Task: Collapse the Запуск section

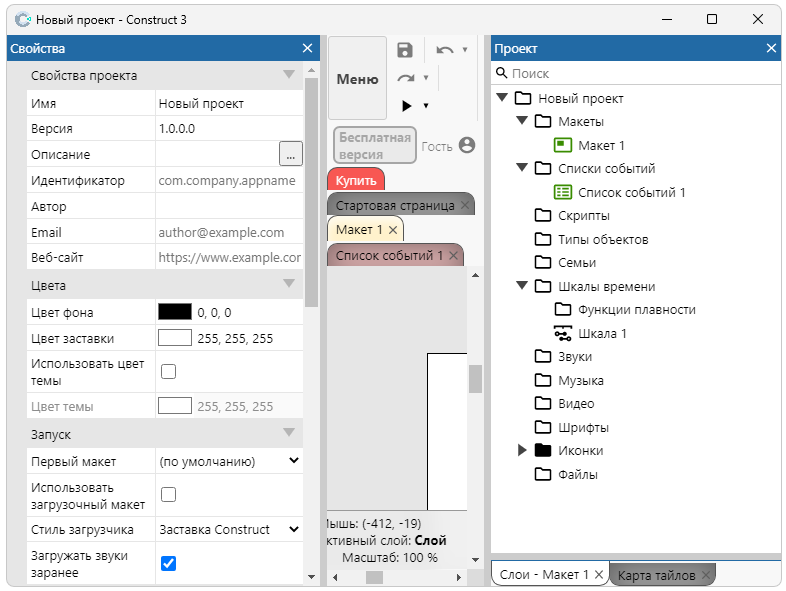Action: coord(289,433)
